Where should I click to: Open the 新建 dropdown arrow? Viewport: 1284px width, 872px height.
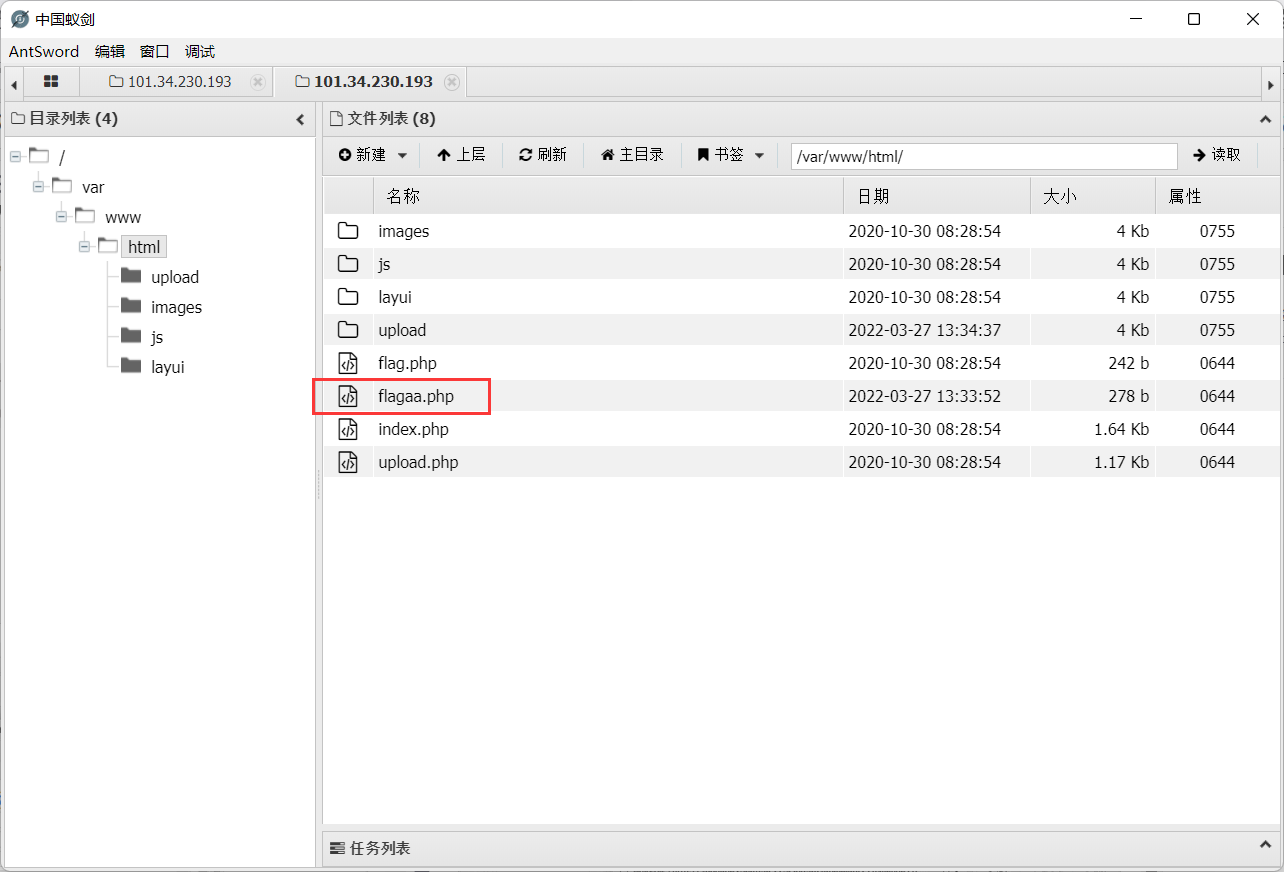pos(403,155)
